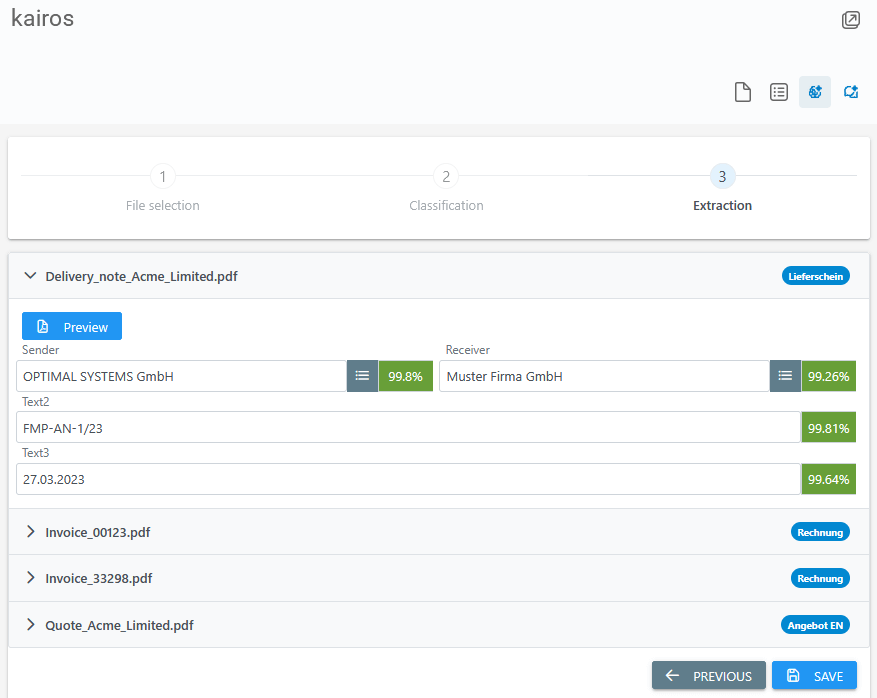The image size is (877, 698).
Task: Open the Receiver field list icon
Action: [785, 376]
